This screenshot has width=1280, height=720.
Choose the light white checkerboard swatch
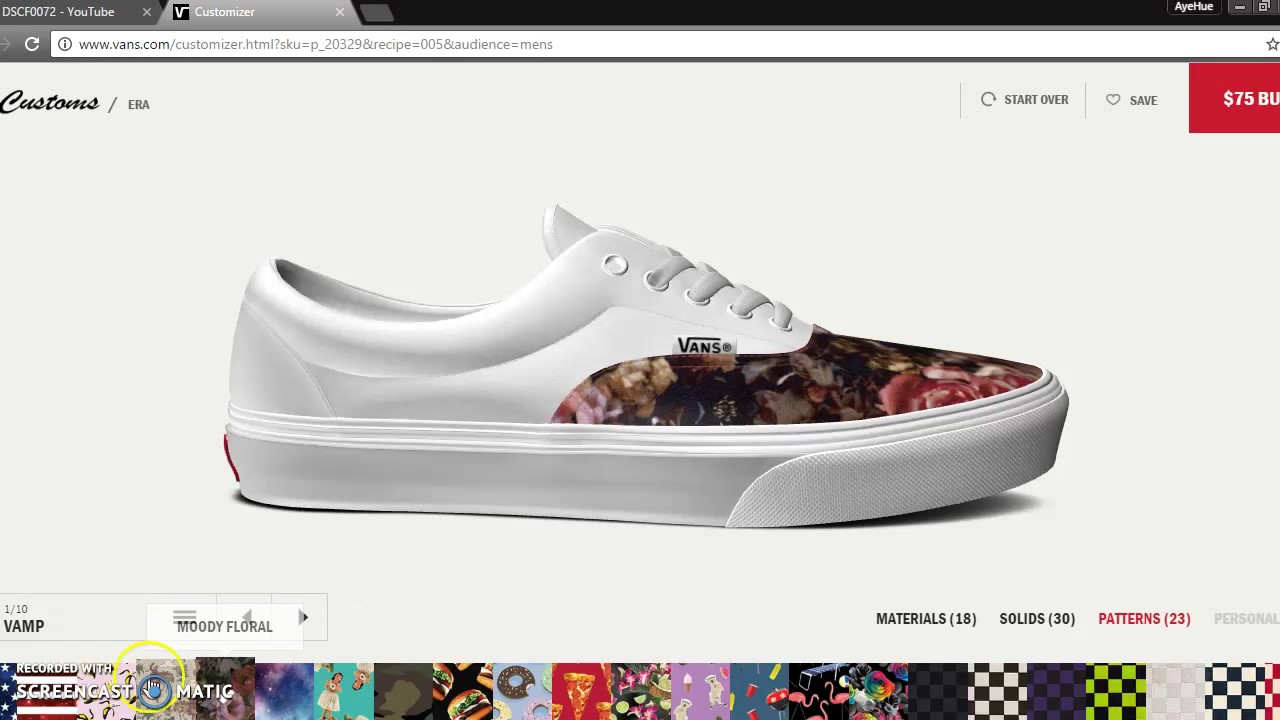[x=1175, y=691]
